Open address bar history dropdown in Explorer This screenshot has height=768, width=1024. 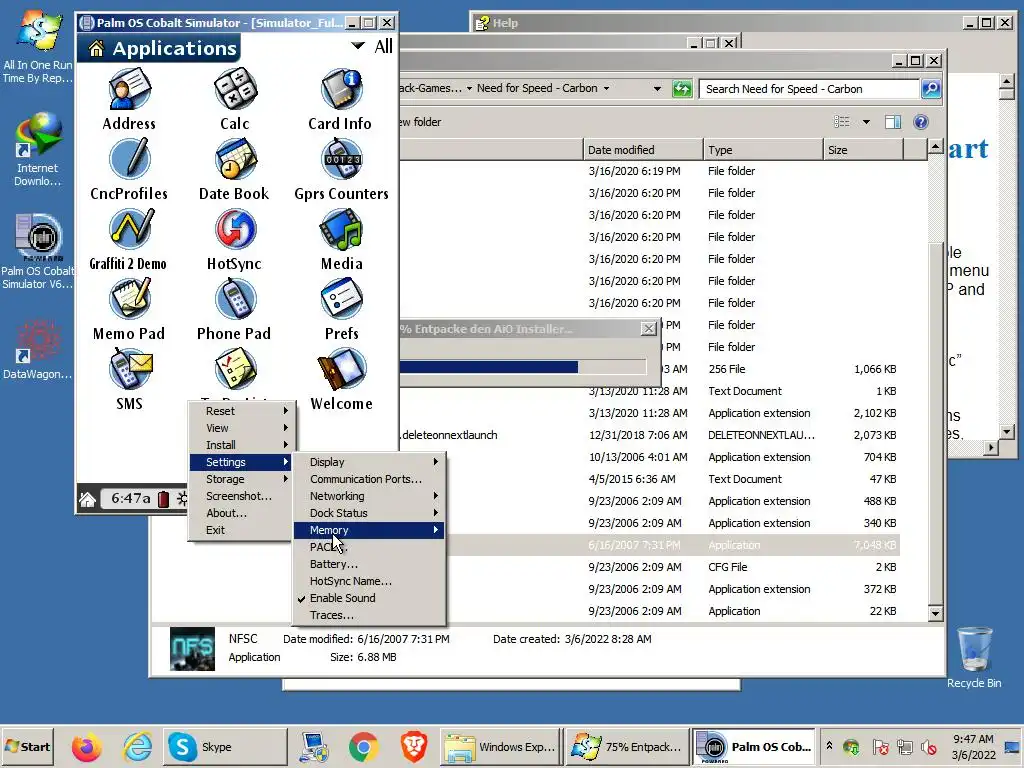(x=657, y=89)
